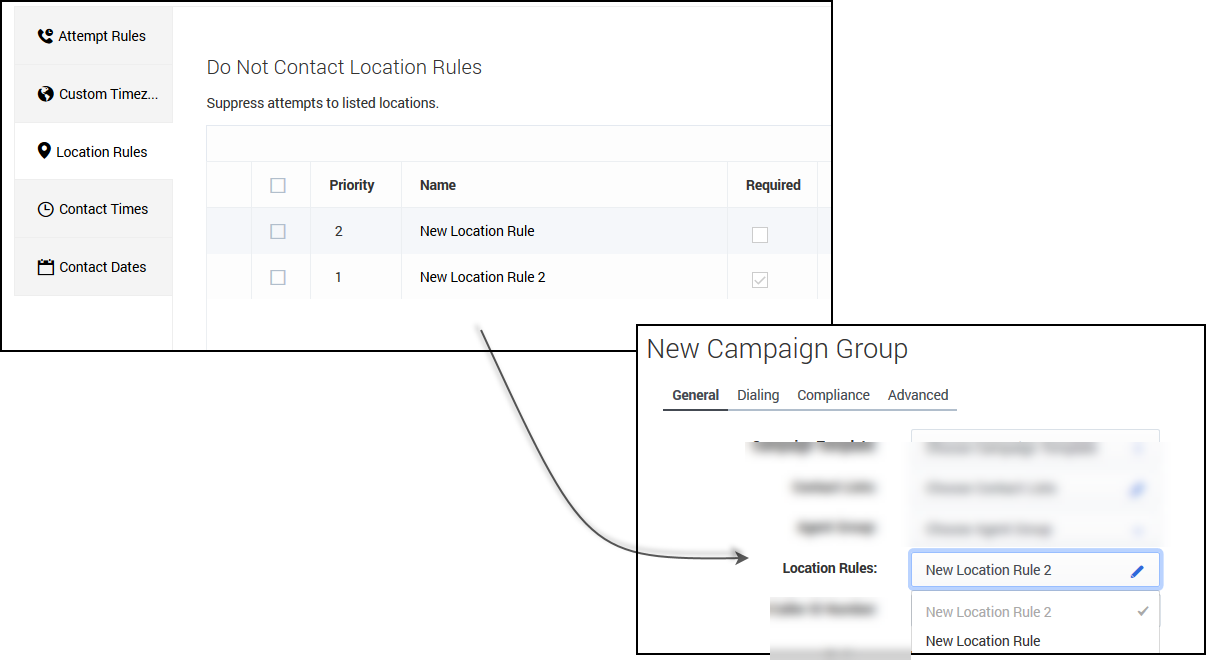This screenshot has width=1206, height=660.
Task: Click the Custom Timezones globe icon
Action: click(x=45, y=94)
